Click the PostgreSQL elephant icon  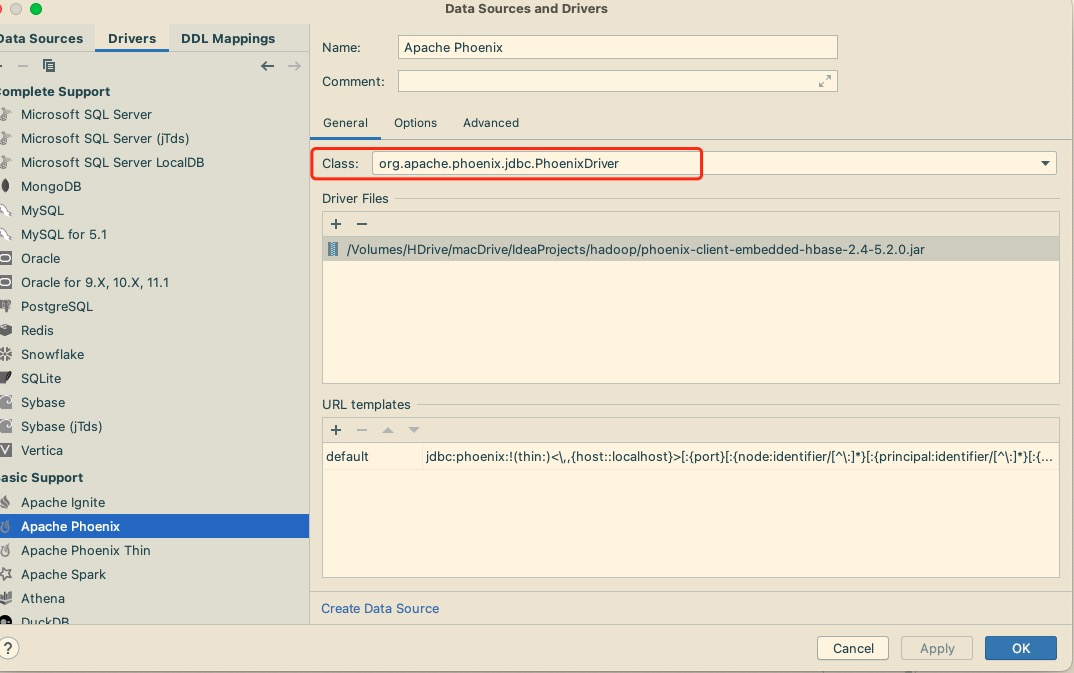point(5,306)
